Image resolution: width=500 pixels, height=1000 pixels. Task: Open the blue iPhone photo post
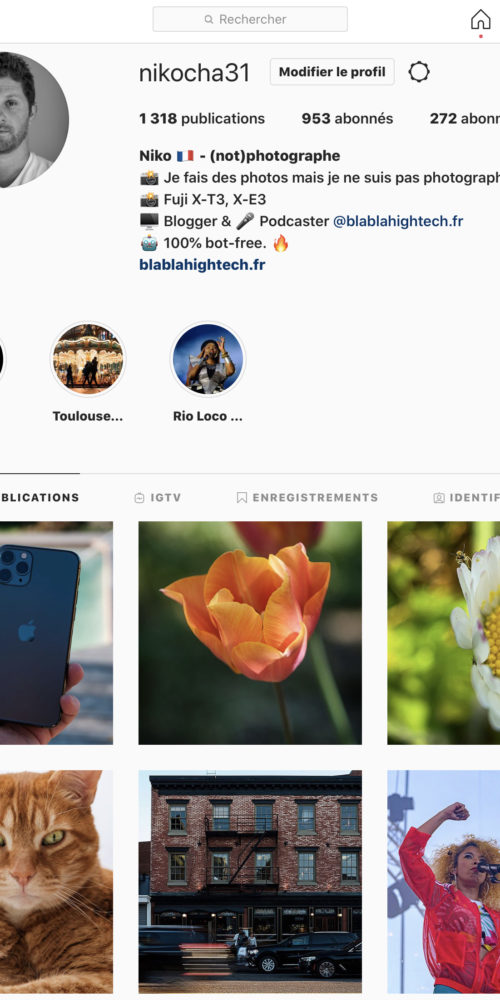56,633
